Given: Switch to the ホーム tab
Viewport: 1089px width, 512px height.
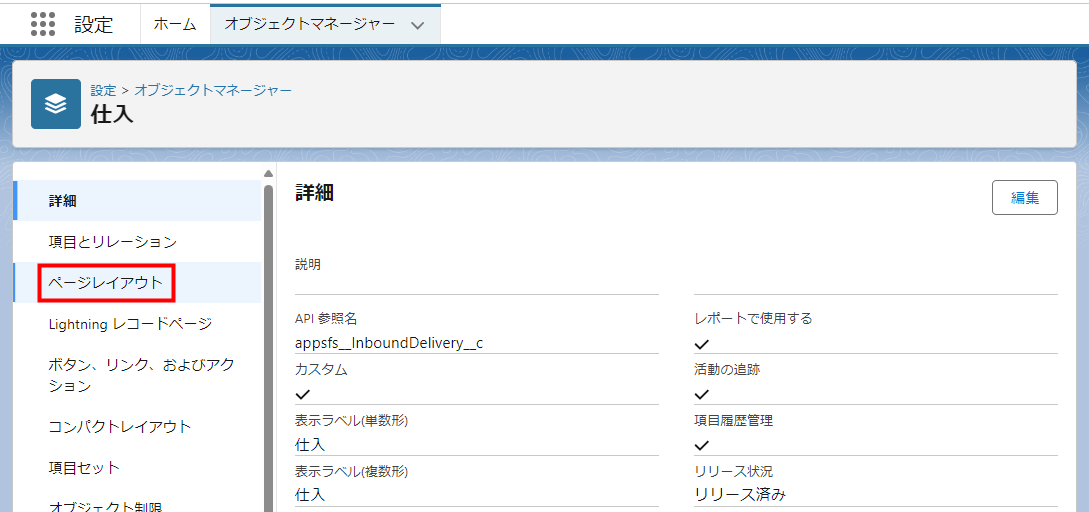Looking at the screenshot, I should [x=175, y=24].
